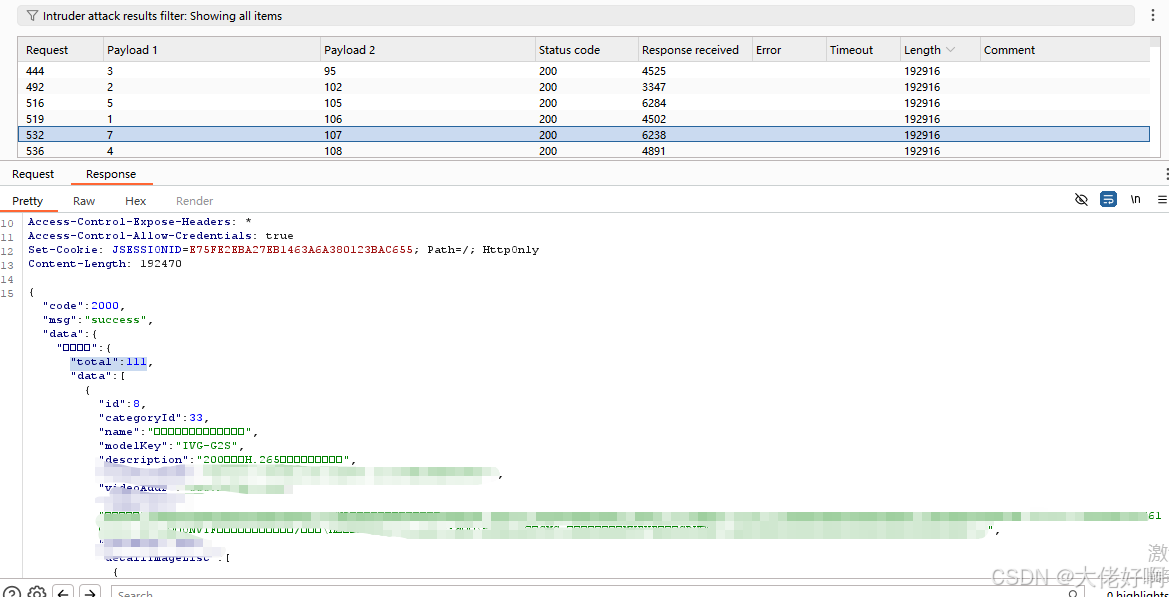Switch to the Response tab
This screenshot has height=597, width=1169.
coord(111,174)
